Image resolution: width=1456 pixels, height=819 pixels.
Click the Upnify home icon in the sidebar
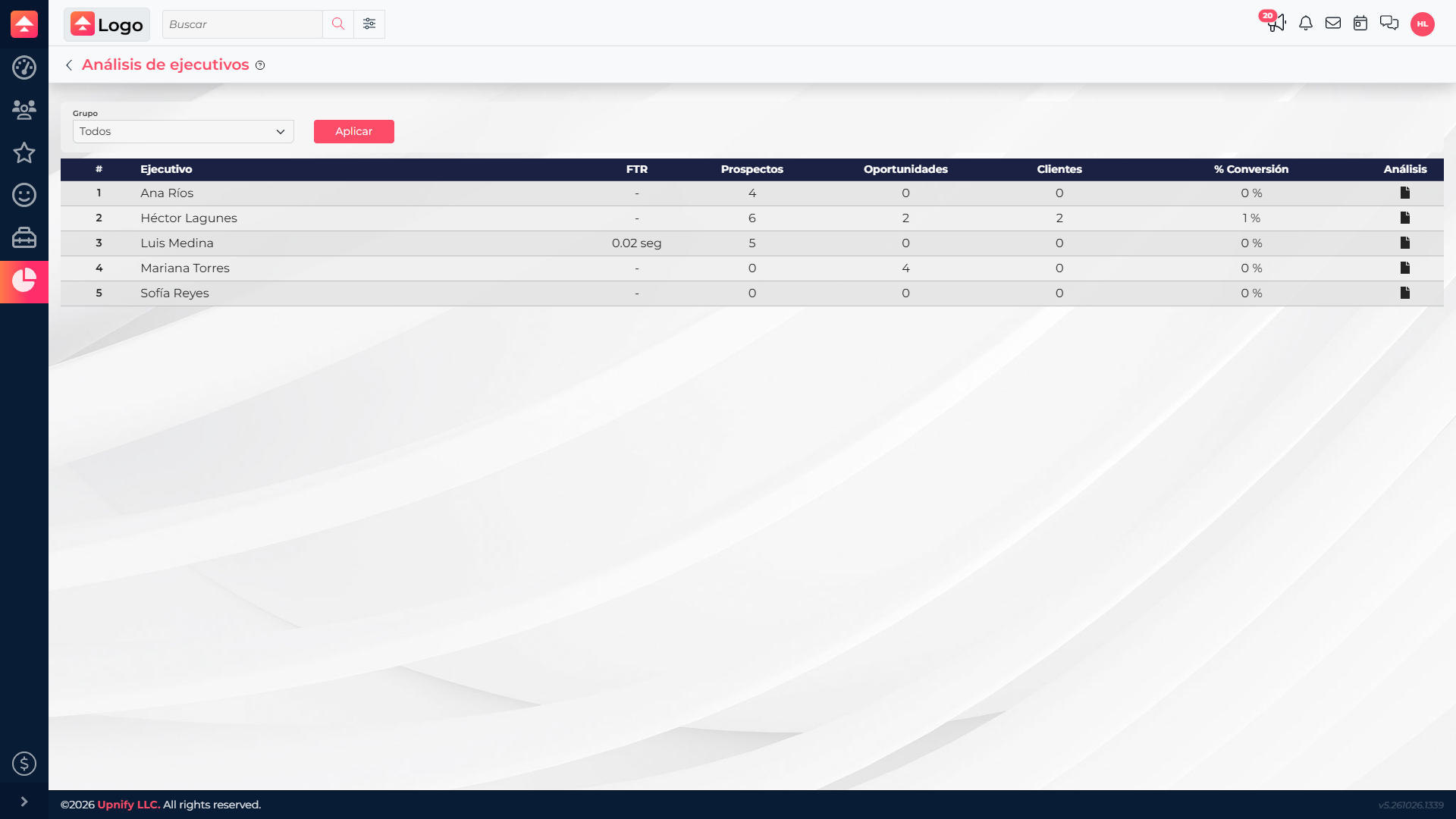(24, 24)
